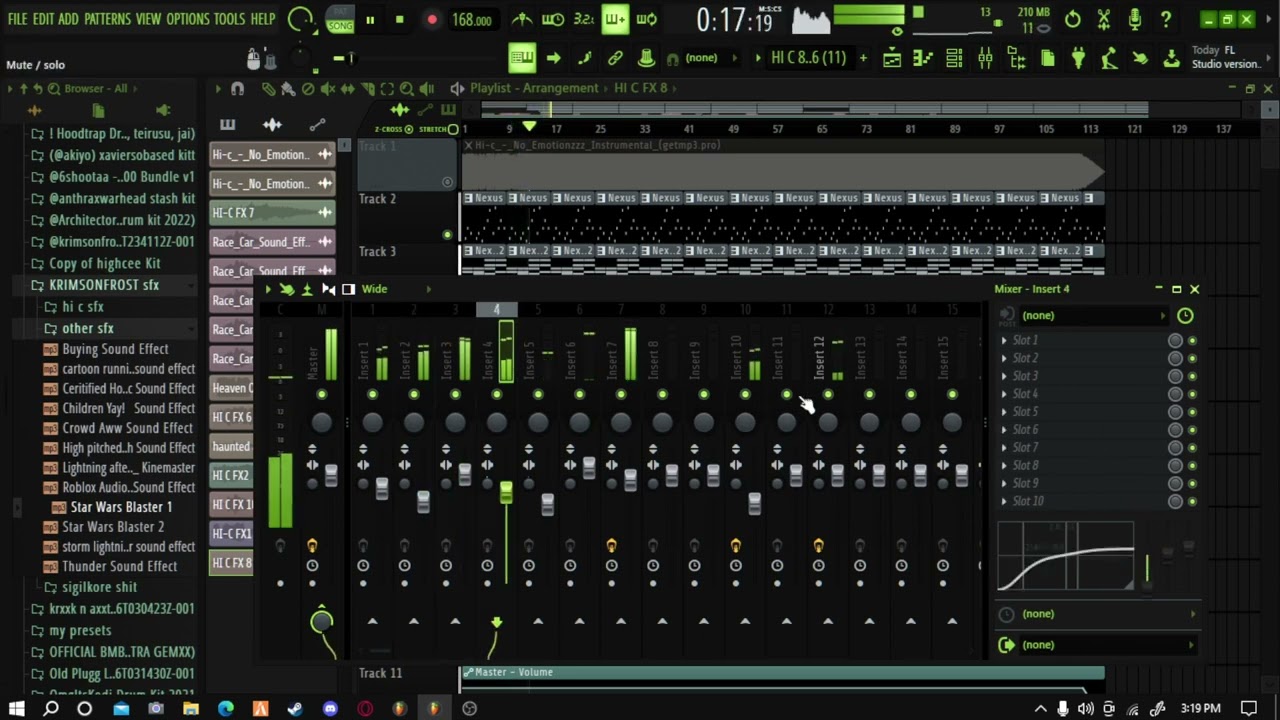The width and height of the screenshot is (1280, 720).
Task: Select the HI C FX 8 clip in picker
Action: (x=231, y=563)
